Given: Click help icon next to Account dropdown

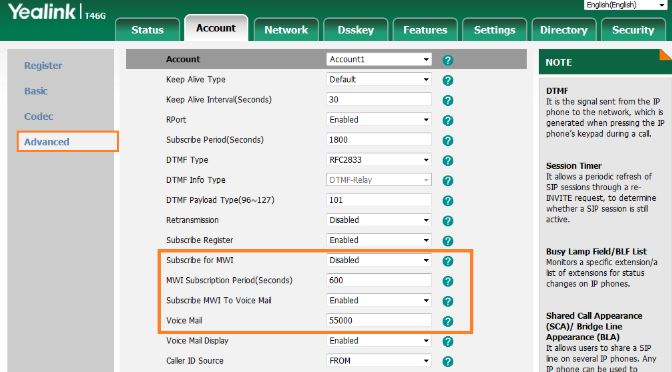Looking at the screenshot, I should click(447, 60).
